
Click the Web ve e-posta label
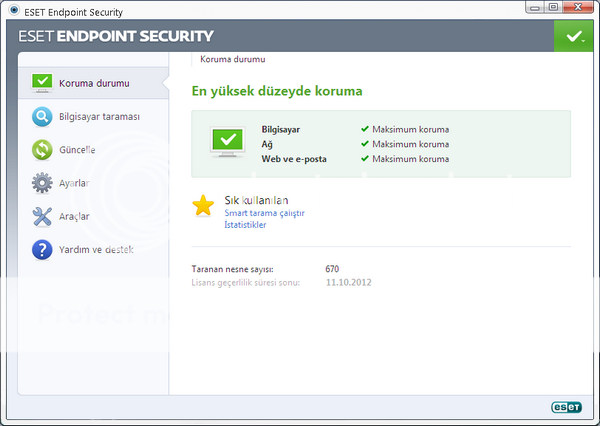pyautogui.click(x=294, y=159)
